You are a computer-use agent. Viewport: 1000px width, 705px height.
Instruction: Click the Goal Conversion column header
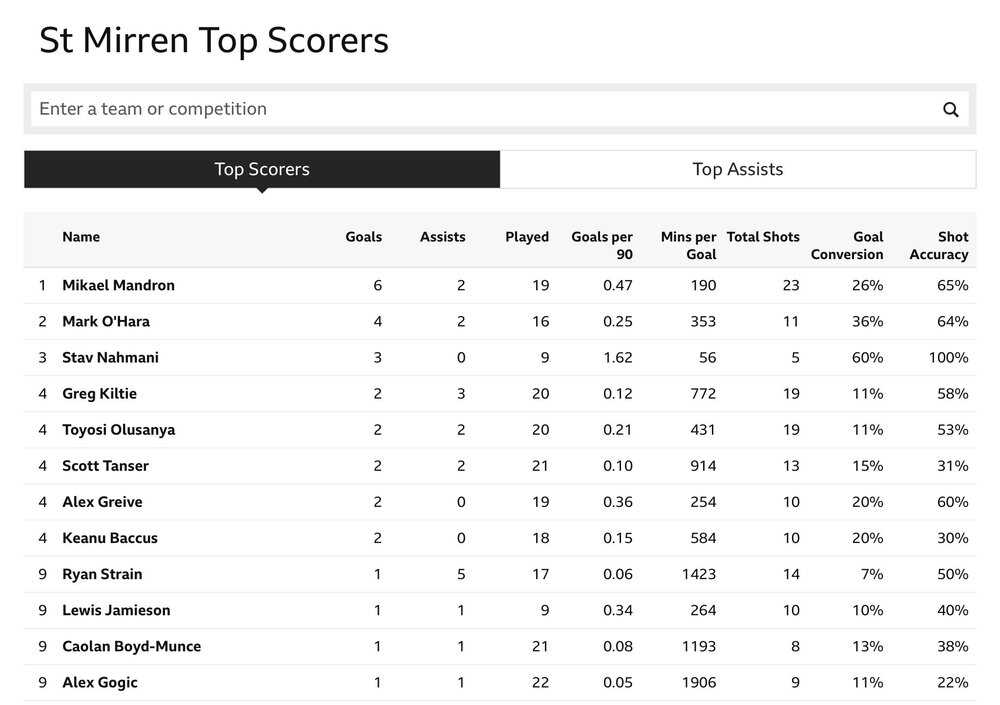pyautogui.click(x=847, y=246)
